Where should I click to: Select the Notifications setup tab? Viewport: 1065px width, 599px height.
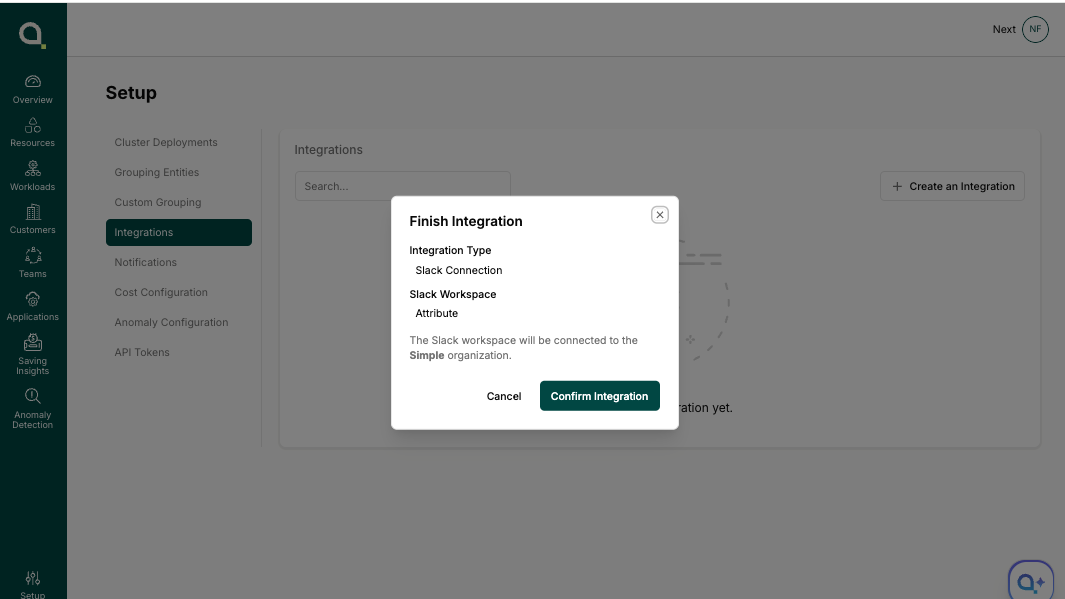179,262
